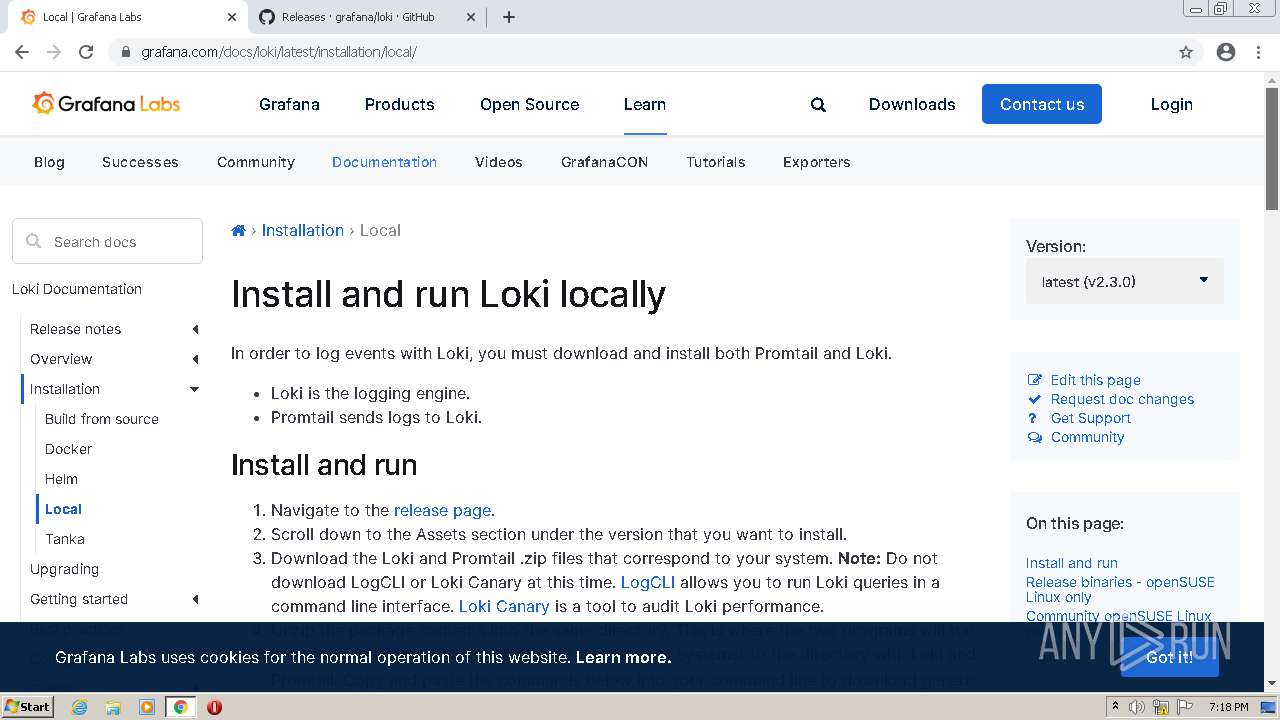The image size is (1280, 720).
Task: Open the Exporters sub-navigation item
Action: pos(816,162)
